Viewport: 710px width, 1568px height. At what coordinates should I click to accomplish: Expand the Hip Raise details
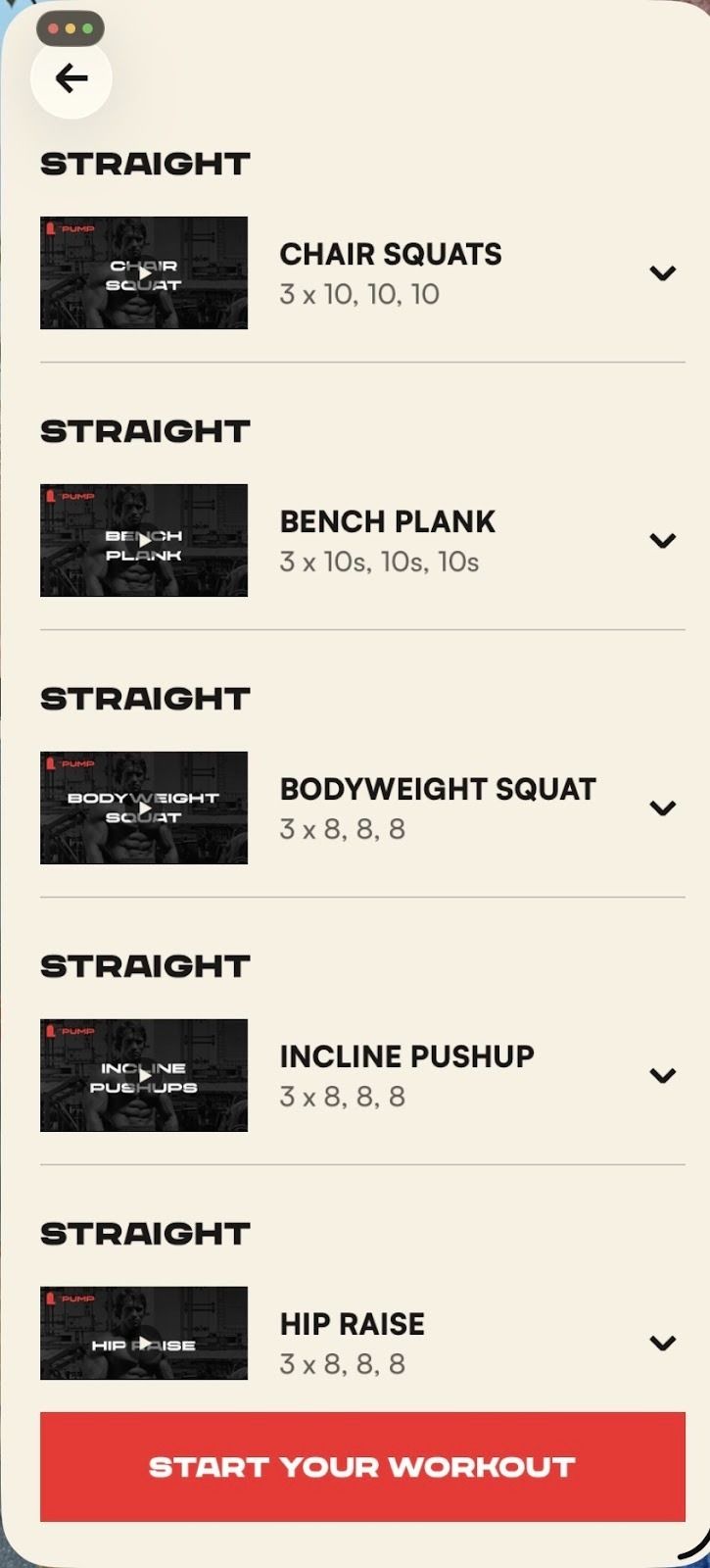pyautogui.click(x=663, y=1343)
